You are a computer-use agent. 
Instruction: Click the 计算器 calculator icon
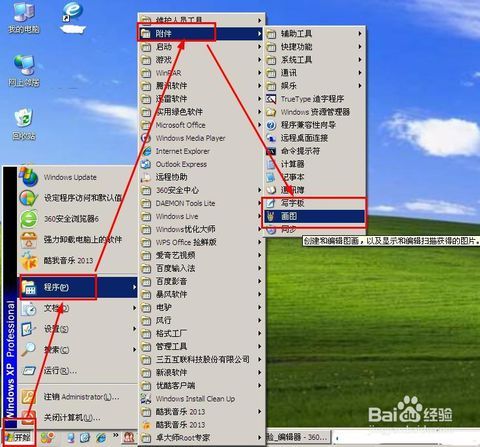271,164
